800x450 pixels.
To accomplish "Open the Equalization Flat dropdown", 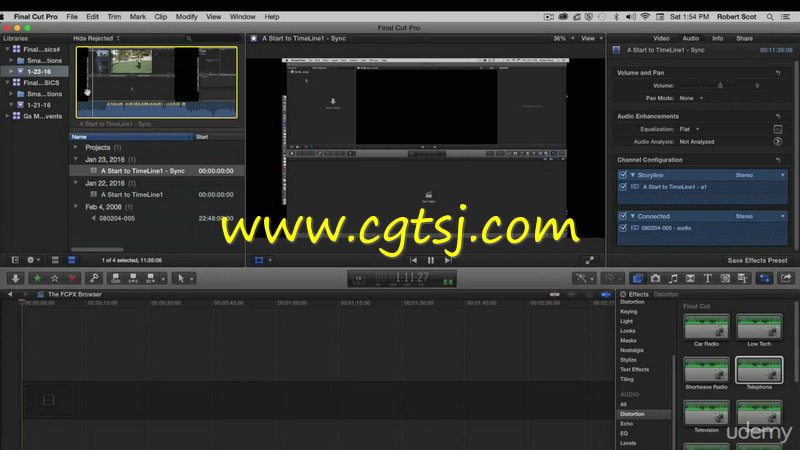I will 689,129.
